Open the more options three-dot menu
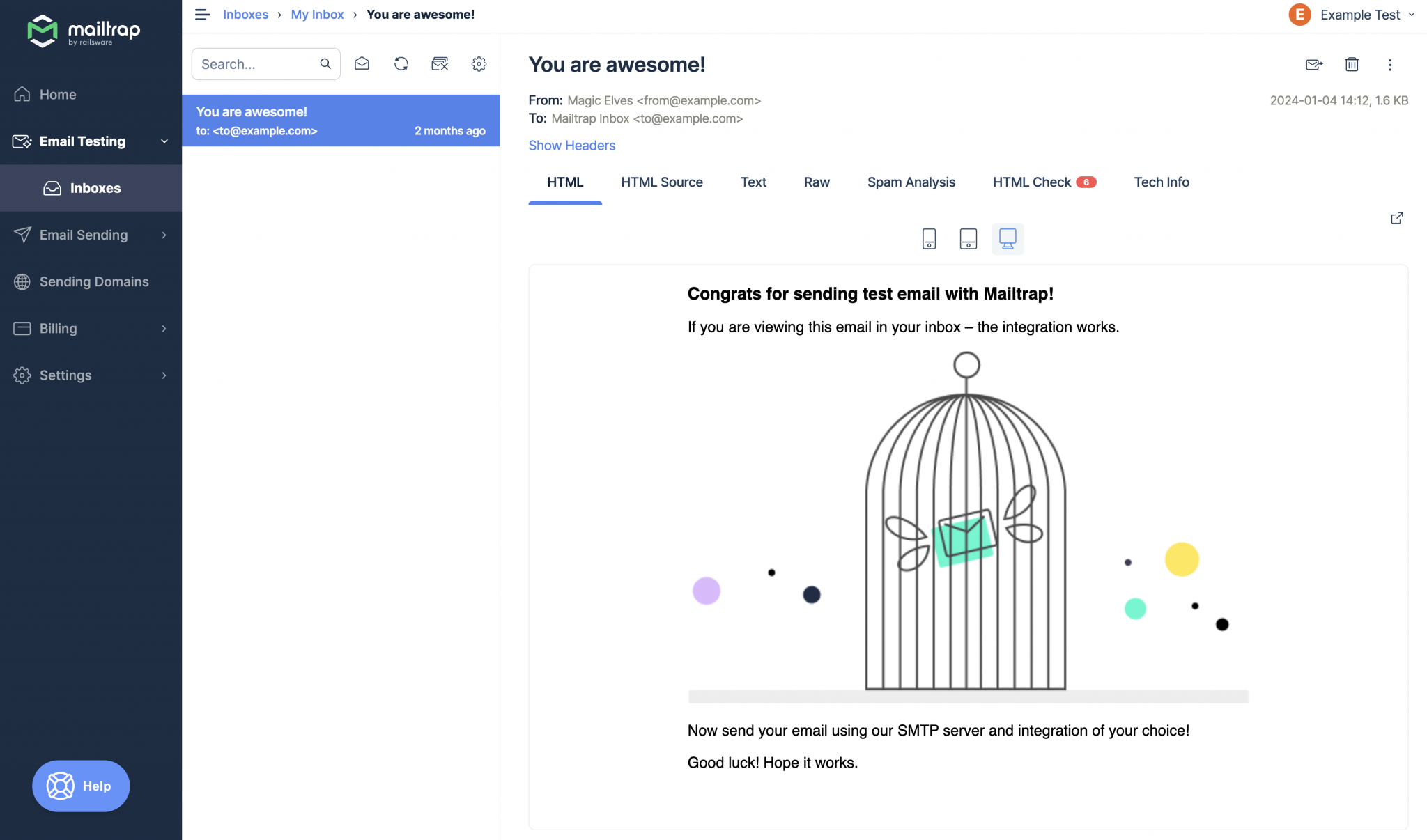The image size is (1427, 840). [1389, 65]
